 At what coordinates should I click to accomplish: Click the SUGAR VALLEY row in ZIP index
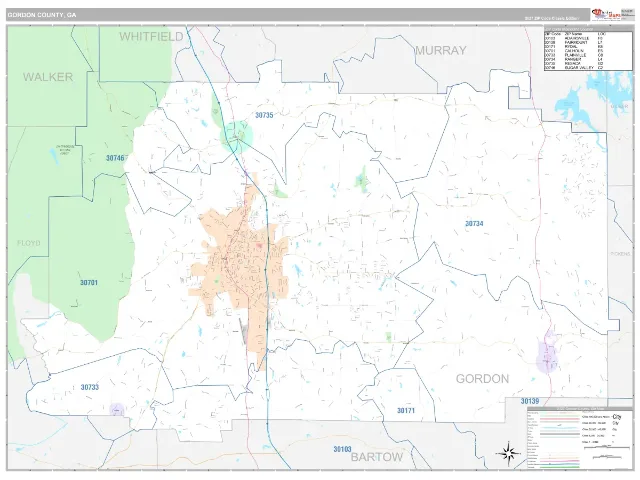(574, 68)
